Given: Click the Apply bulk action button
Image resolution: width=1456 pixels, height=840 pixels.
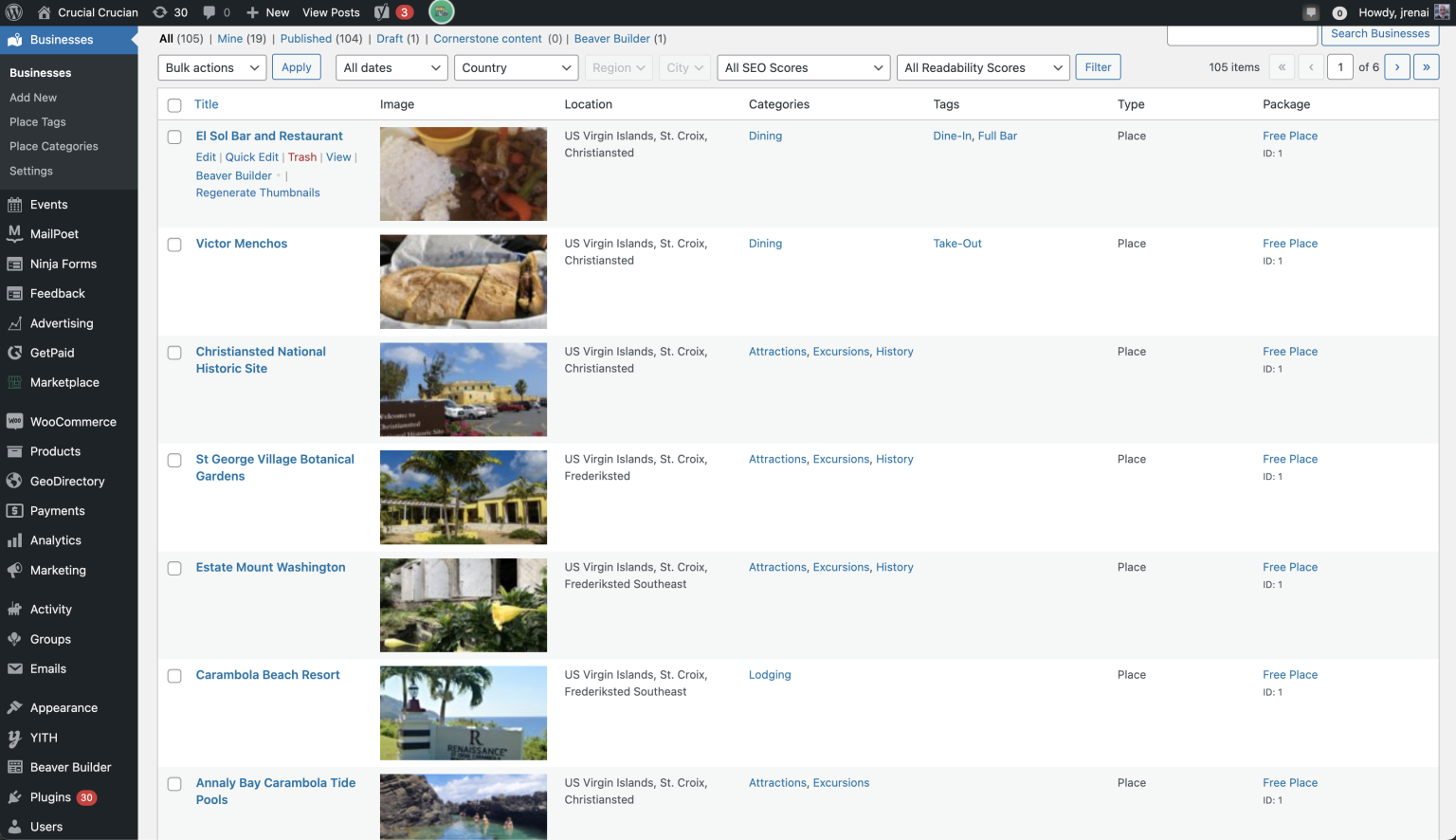Looking at the screenshot, I should [x=297, y=67].
